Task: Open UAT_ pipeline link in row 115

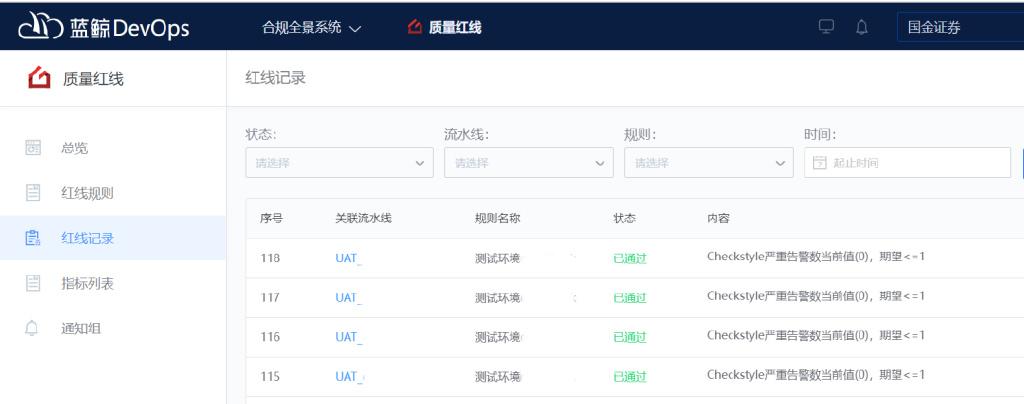Action: 349,377
